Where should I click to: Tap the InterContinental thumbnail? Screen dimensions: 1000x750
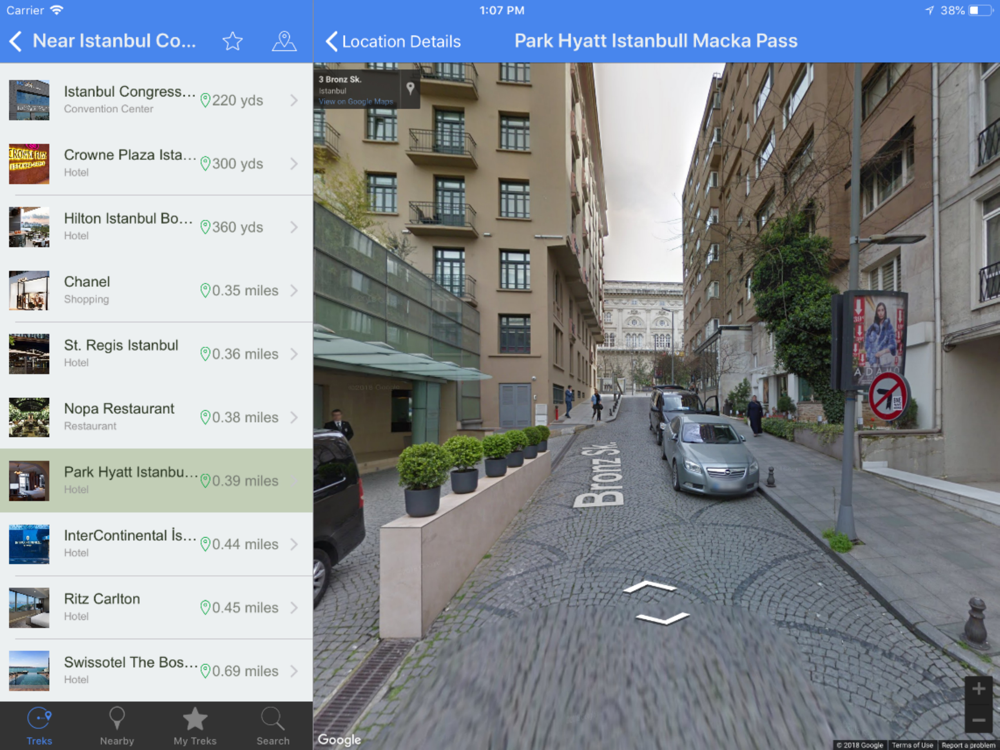click(x=29, y=545)
